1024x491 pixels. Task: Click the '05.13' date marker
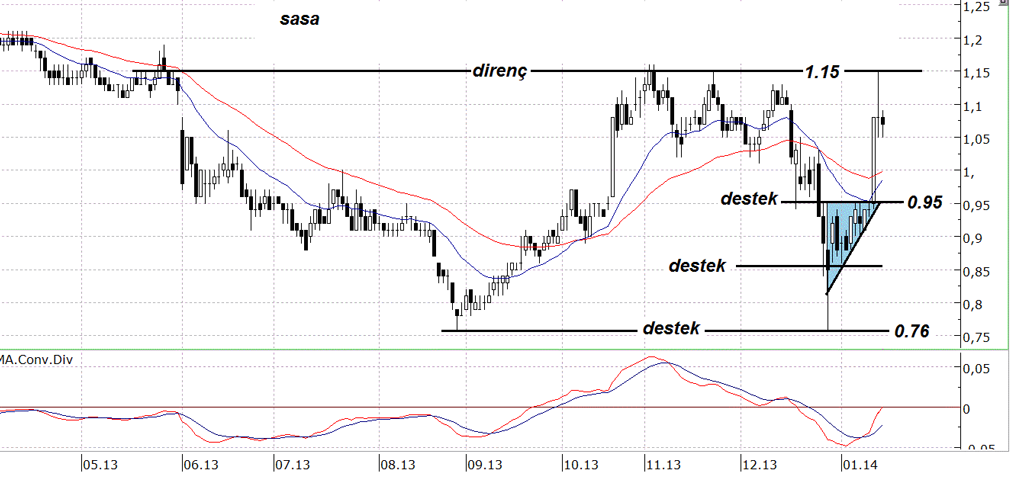tap(100, 466)
